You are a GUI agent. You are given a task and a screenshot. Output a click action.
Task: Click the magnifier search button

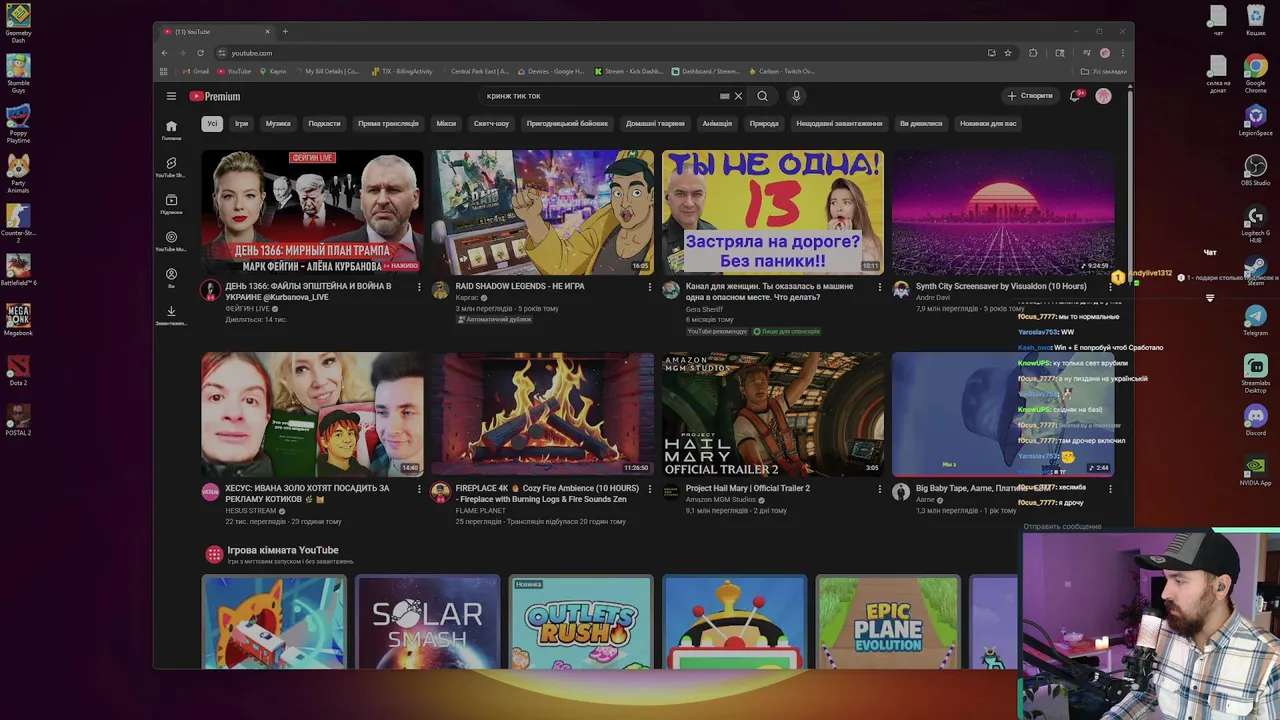click(x=762, y=96)
